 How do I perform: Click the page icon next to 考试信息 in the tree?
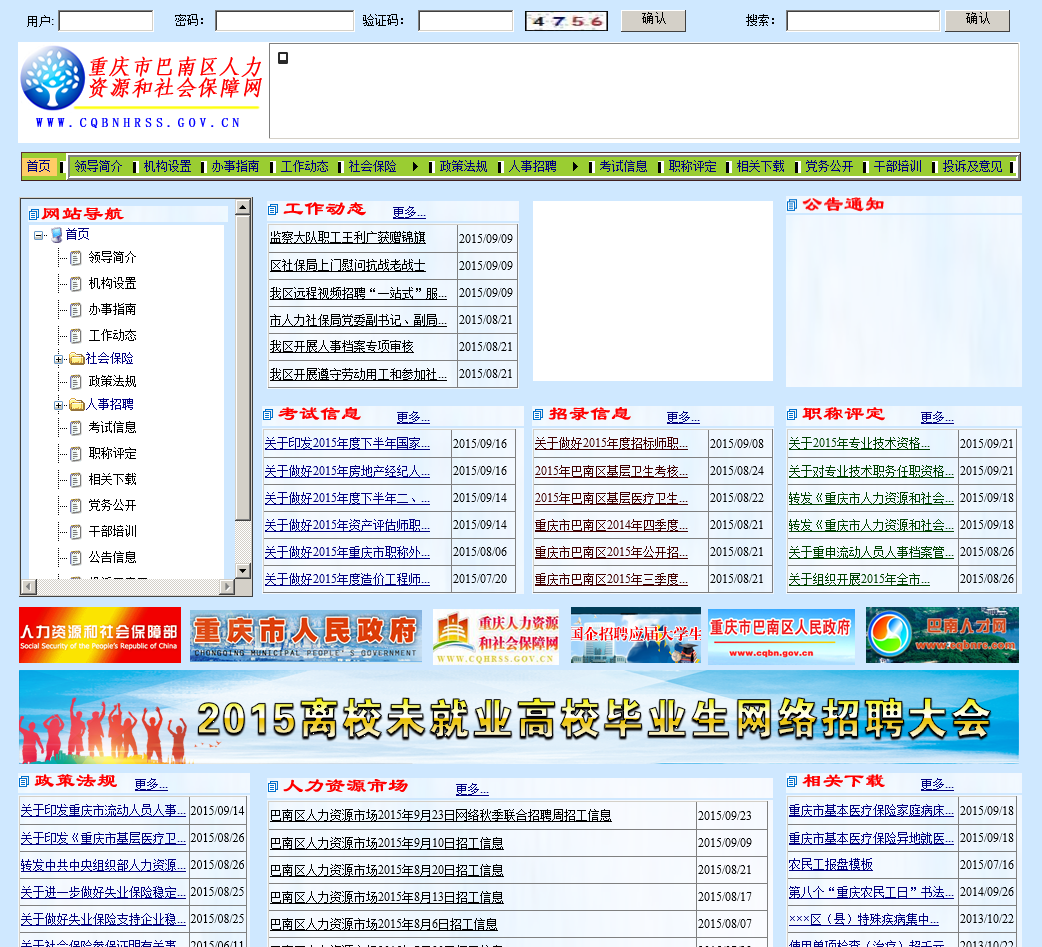[76, 428]
